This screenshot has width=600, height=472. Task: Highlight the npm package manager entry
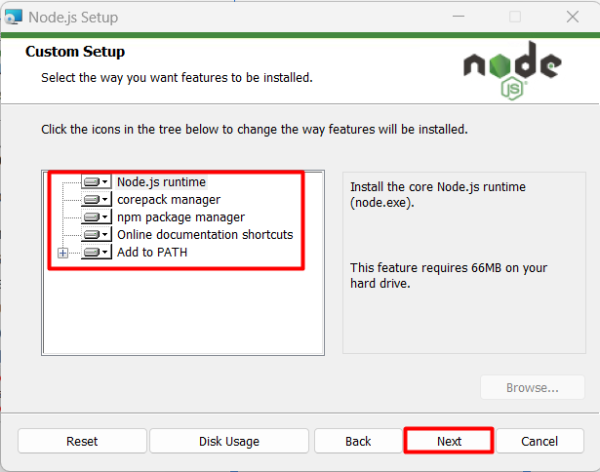tap(180, 217)
